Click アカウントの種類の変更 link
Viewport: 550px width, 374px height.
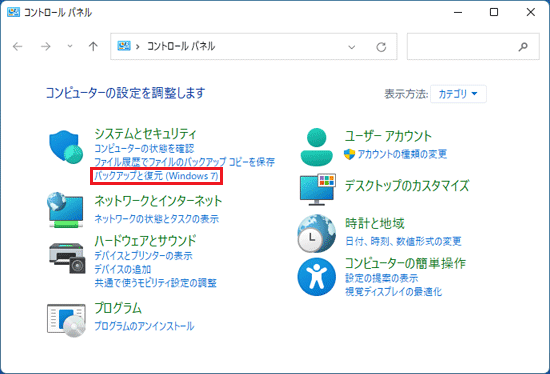402,154
